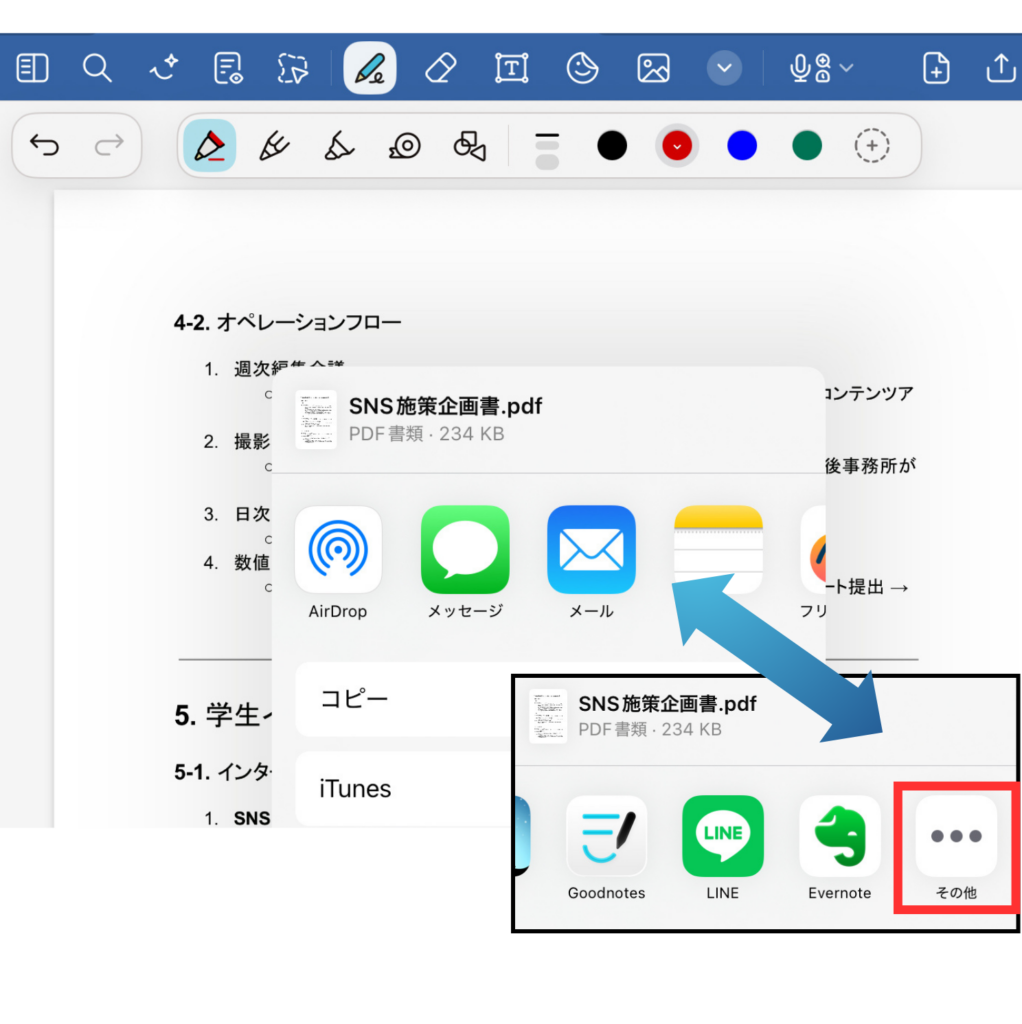Image resolution: width=1022 pixels, height=1024 pixels.
Task: Click the search magnifier icon
Action: [97, 68]
